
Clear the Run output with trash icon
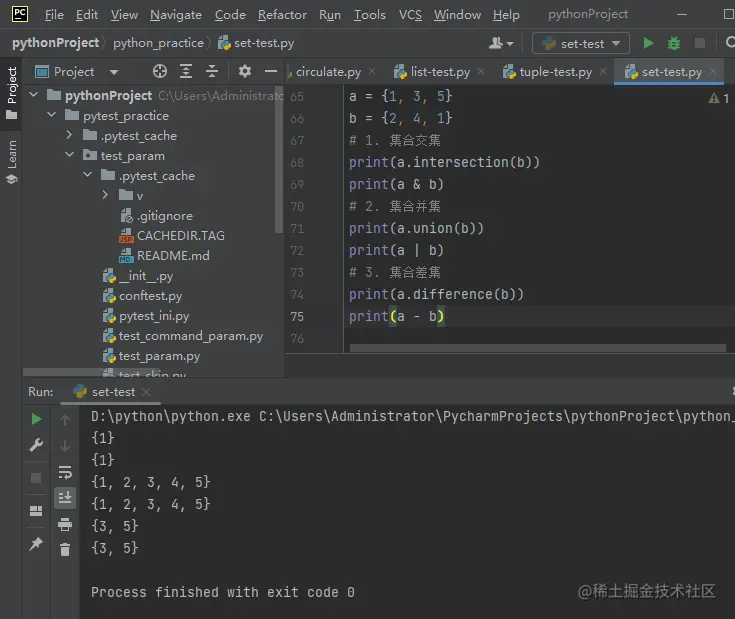(x=65, y=549)
